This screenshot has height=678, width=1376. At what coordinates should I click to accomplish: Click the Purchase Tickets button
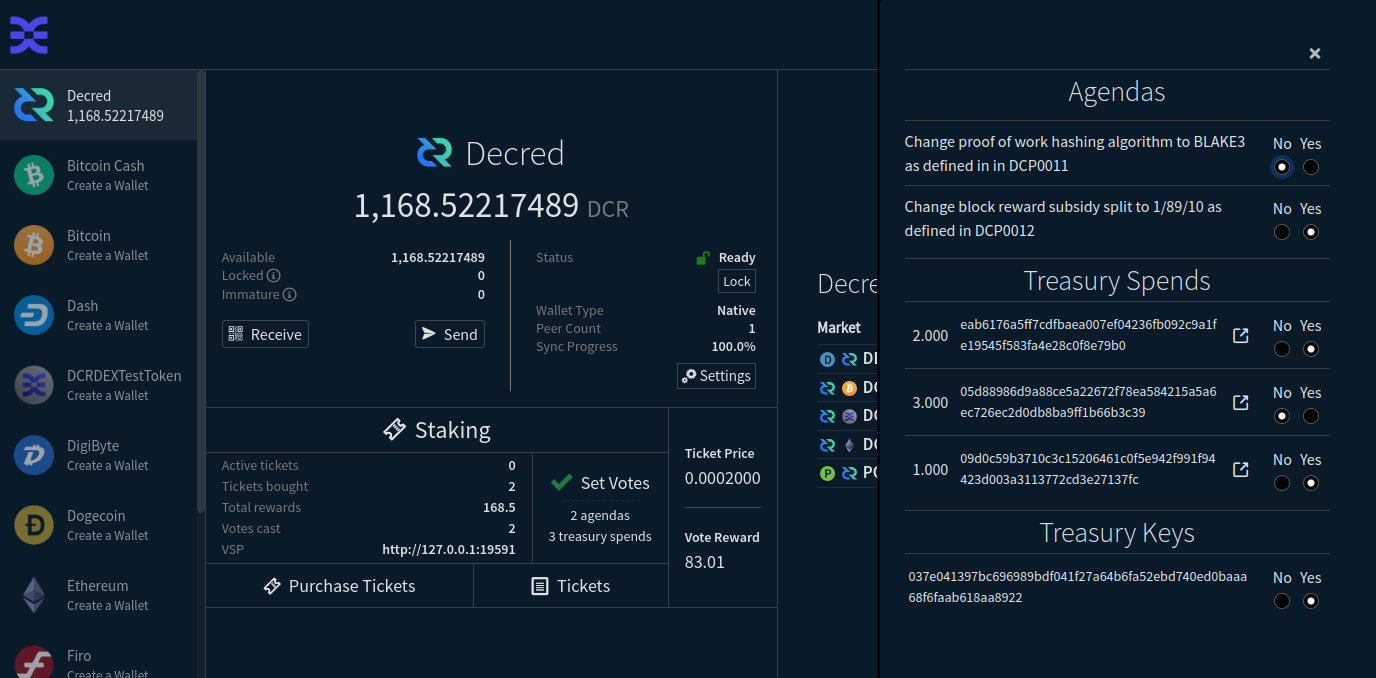tap(339, 585)
